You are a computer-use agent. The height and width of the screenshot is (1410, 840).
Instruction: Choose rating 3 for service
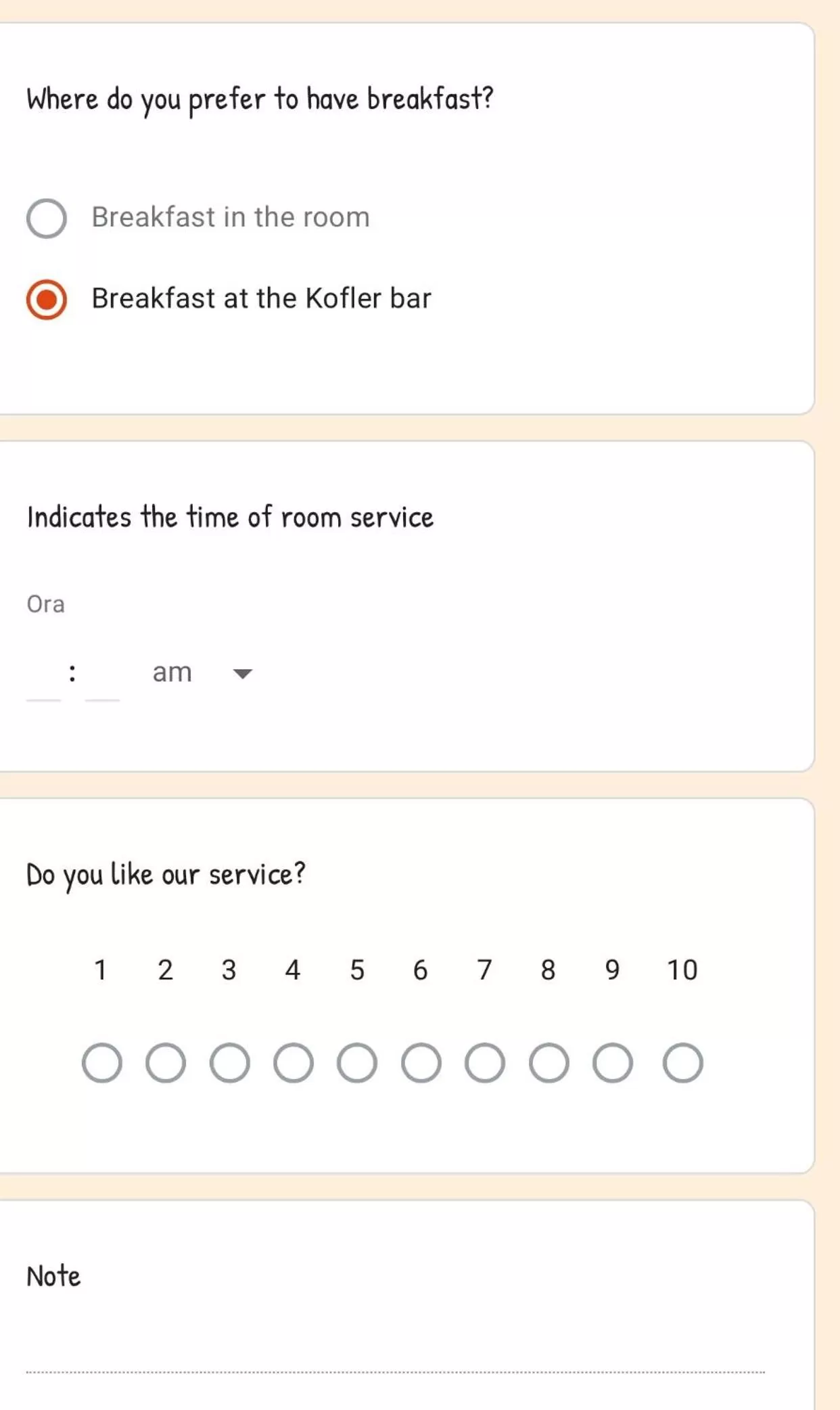[x=230, y=1063]
